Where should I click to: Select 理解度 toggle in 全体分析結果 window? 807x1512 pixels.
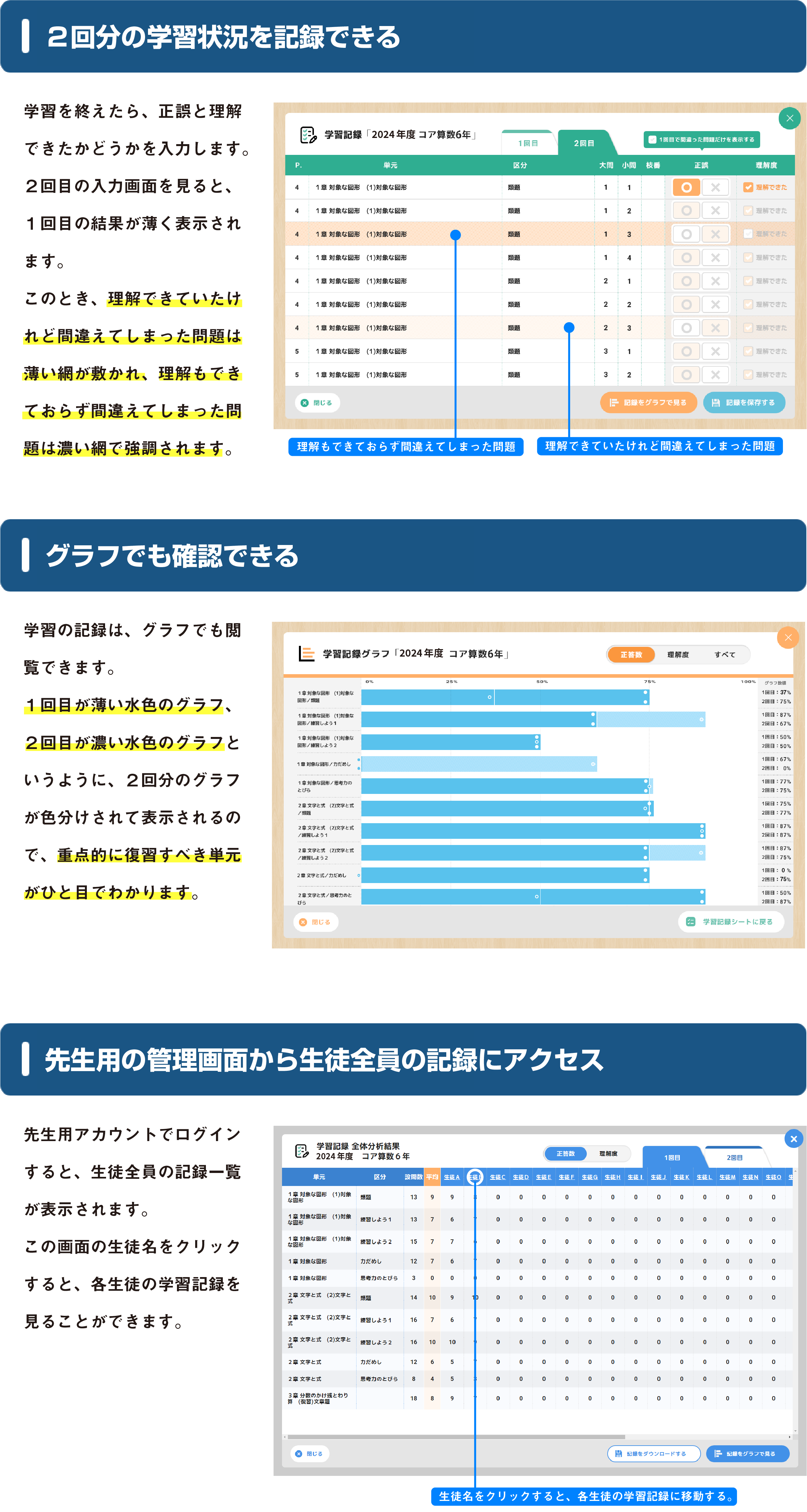pyautogui.click(x=608, y=1154)
